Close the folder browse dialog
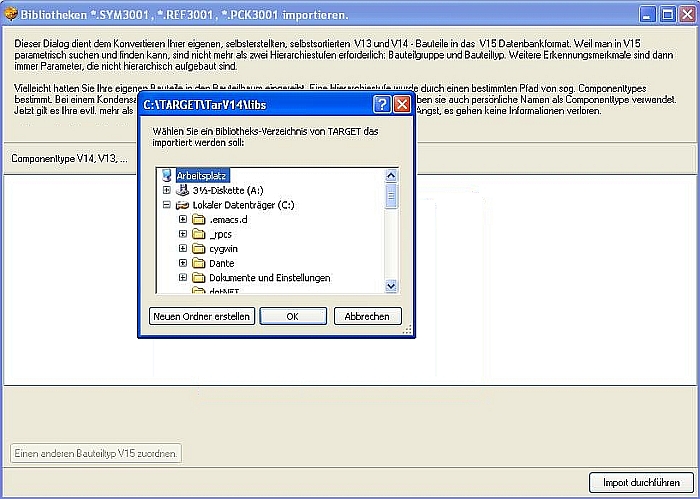 402,104
